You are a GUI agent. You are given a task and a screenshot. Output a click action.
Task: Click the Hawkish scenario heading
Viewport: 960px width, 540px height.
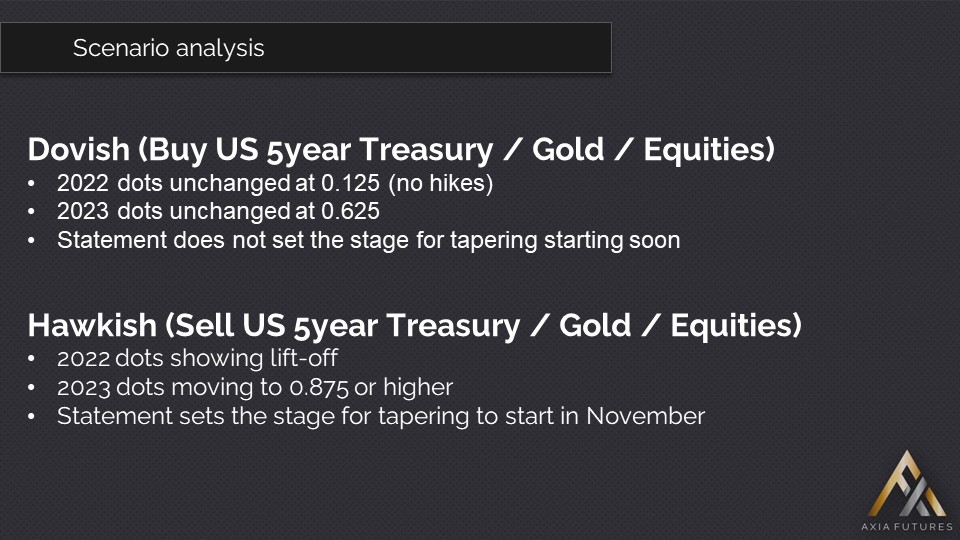click(414, 325)
